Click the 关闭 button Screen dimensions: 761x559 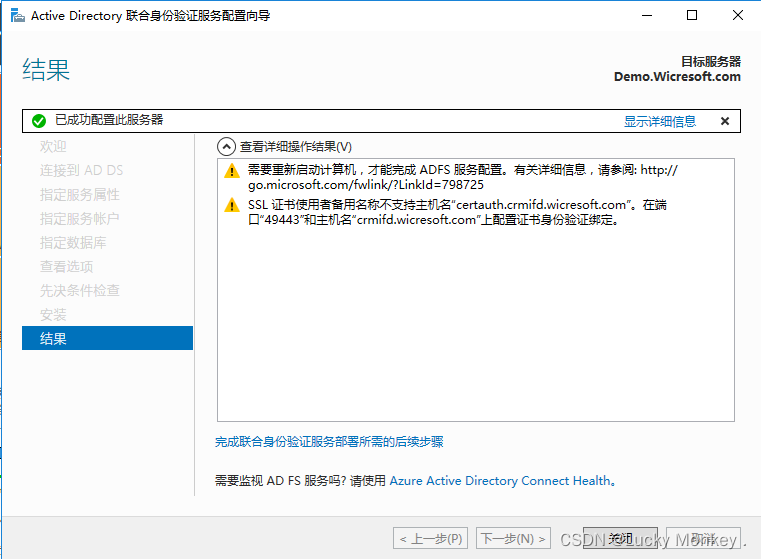coord(620,538)
